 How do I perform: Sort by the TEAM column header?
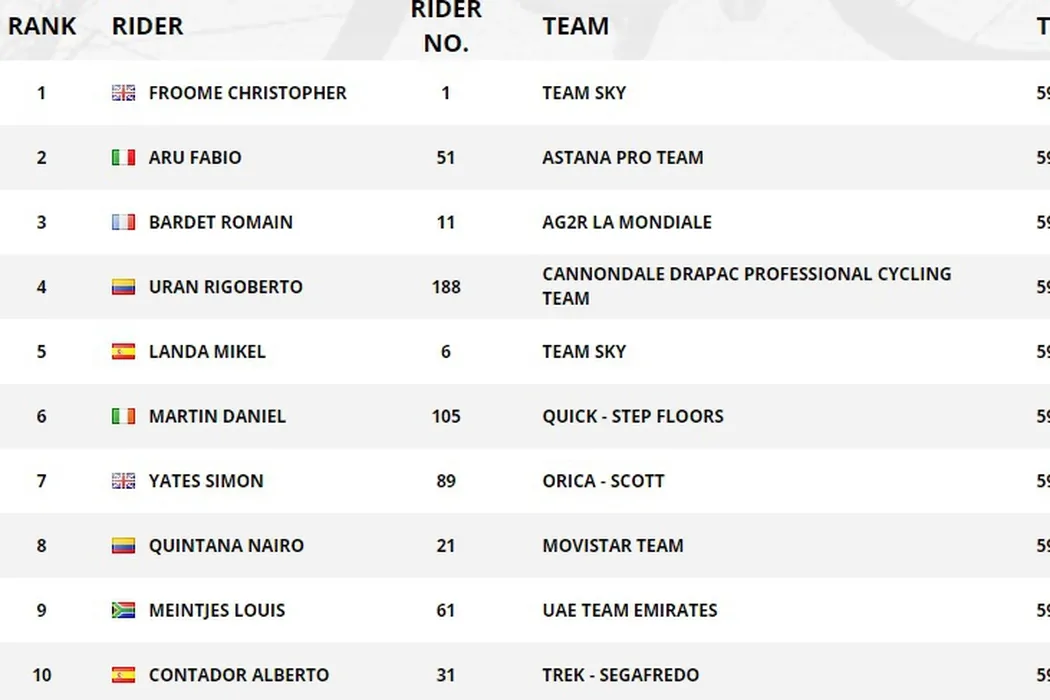coord(576,27)
